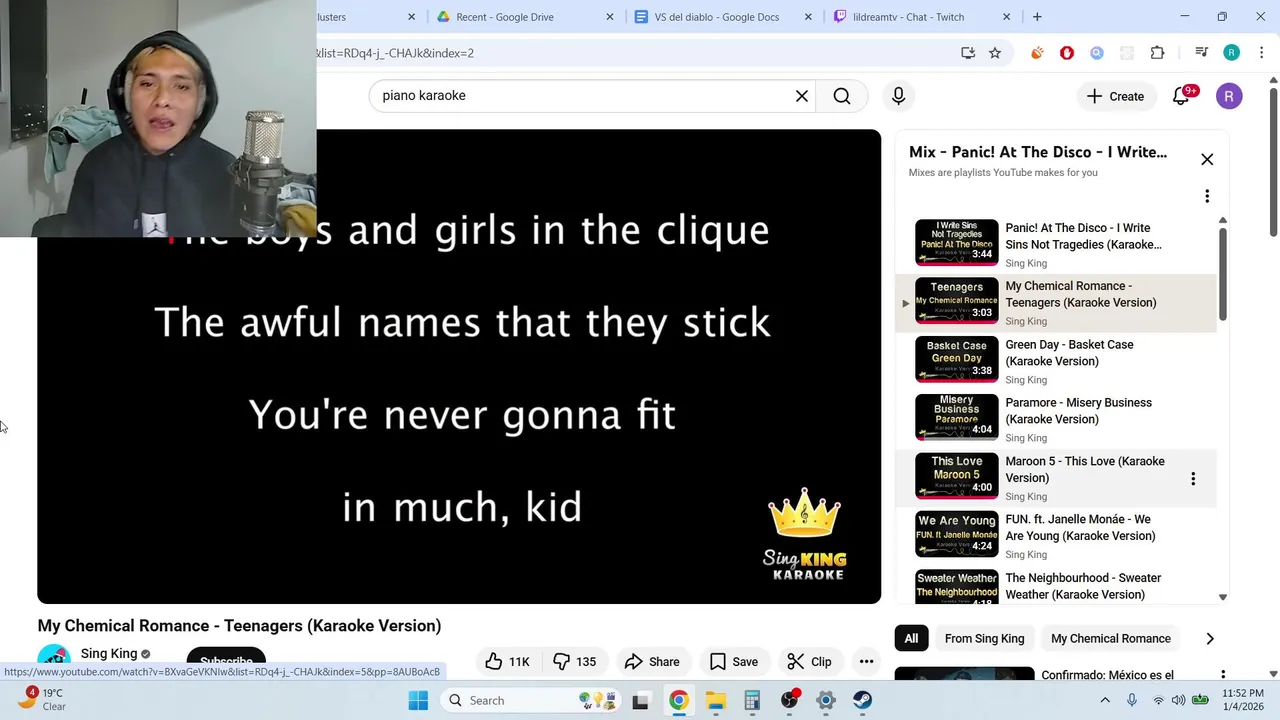Open more video actions ellipsis button

click(866, 661)
